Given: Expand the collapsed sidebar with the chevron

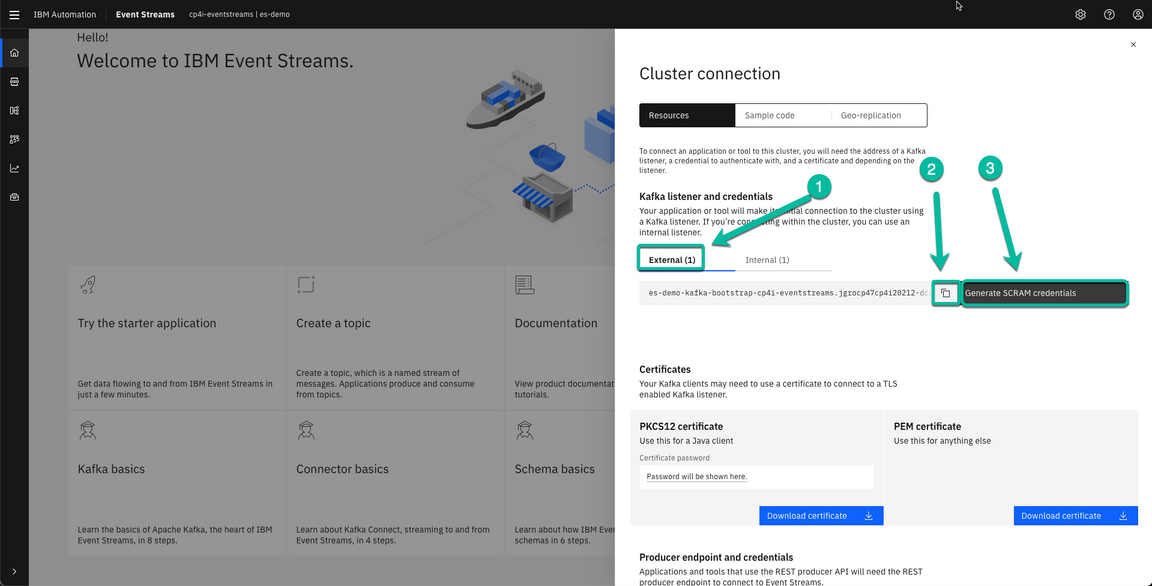Looking at the screenshot, I should tap(14, 573).
